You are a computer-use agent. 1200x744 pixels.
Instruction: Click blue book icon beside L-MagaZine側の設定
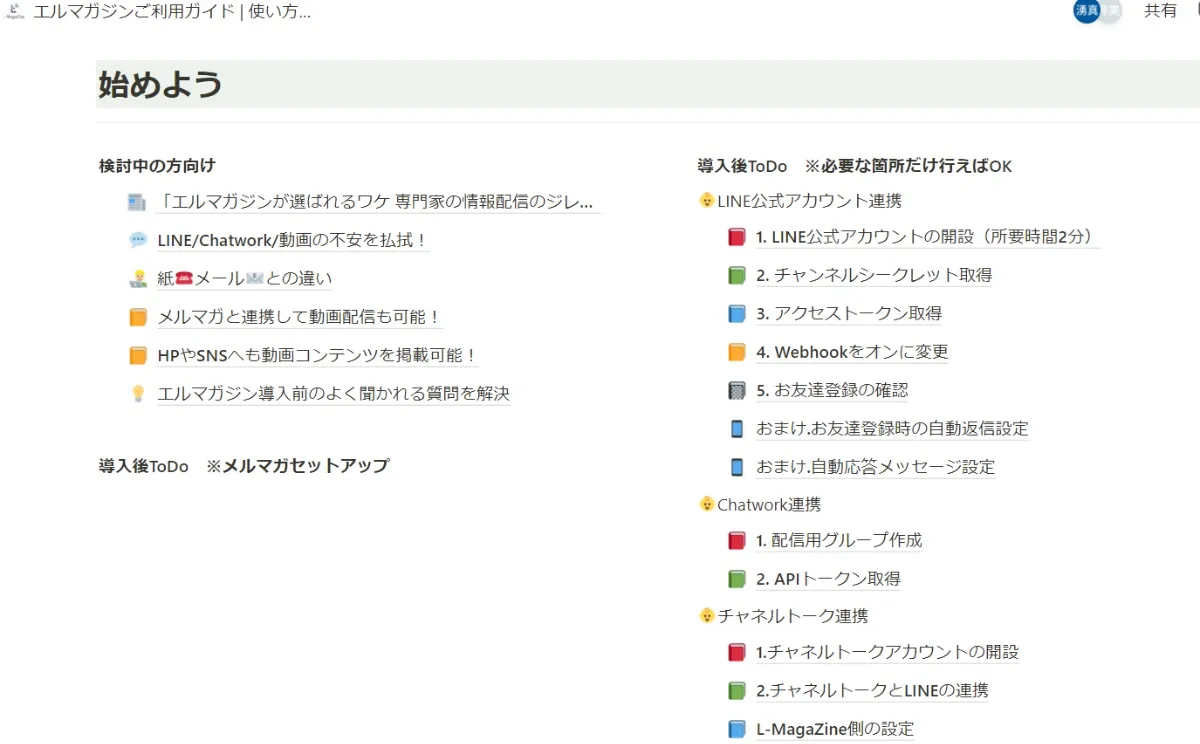(x=737, y=729)
